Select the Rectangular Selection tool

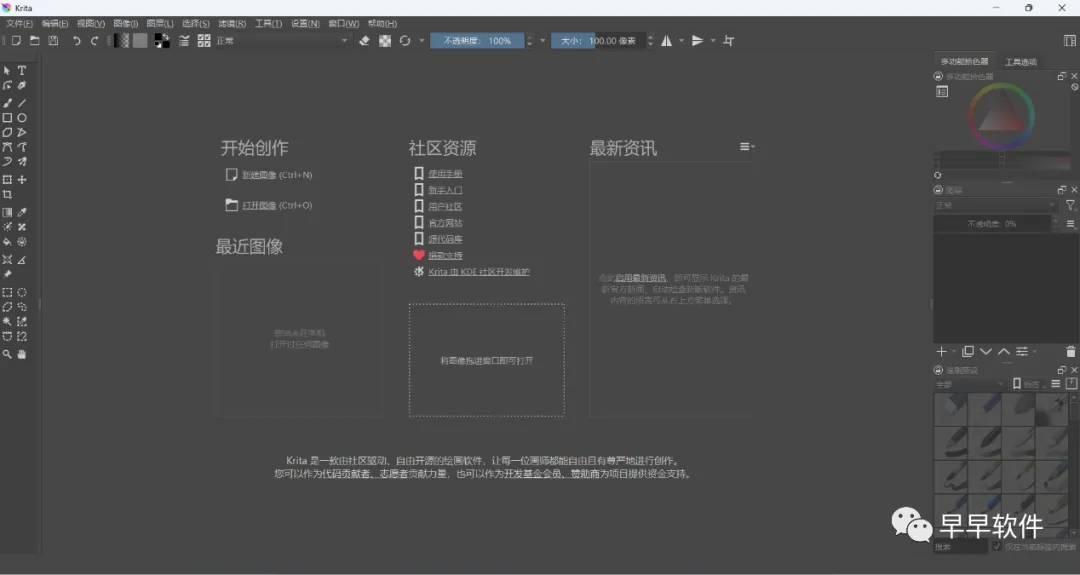tap(8, 292)
